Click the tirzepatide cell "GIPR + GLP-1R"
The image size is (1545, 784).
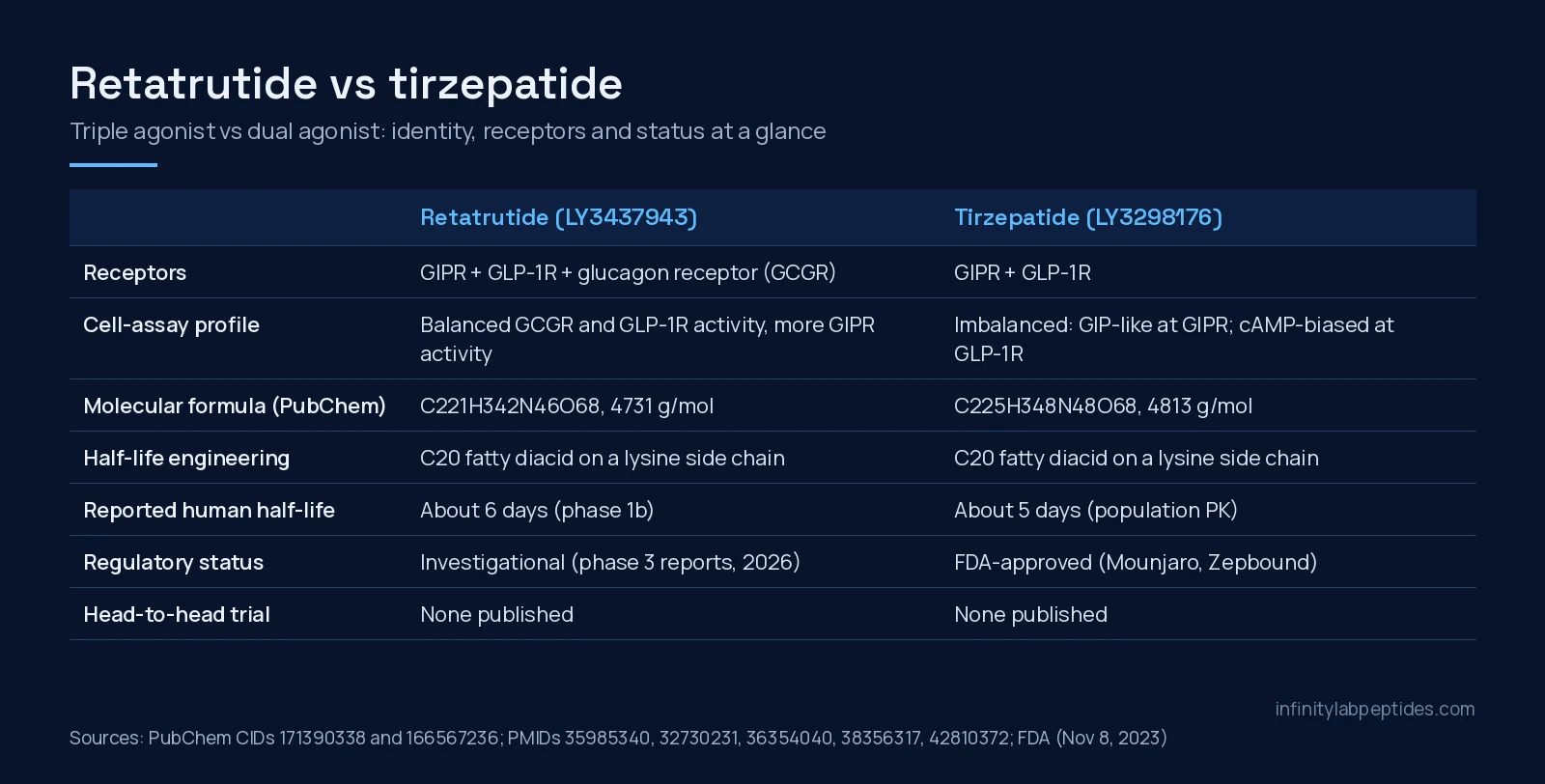[x=1023, y=272]
